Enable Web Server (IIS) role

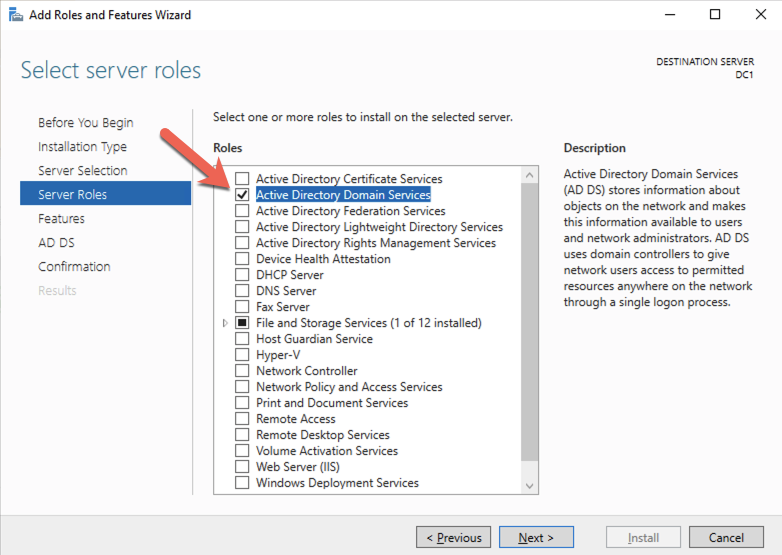point(242,466)
